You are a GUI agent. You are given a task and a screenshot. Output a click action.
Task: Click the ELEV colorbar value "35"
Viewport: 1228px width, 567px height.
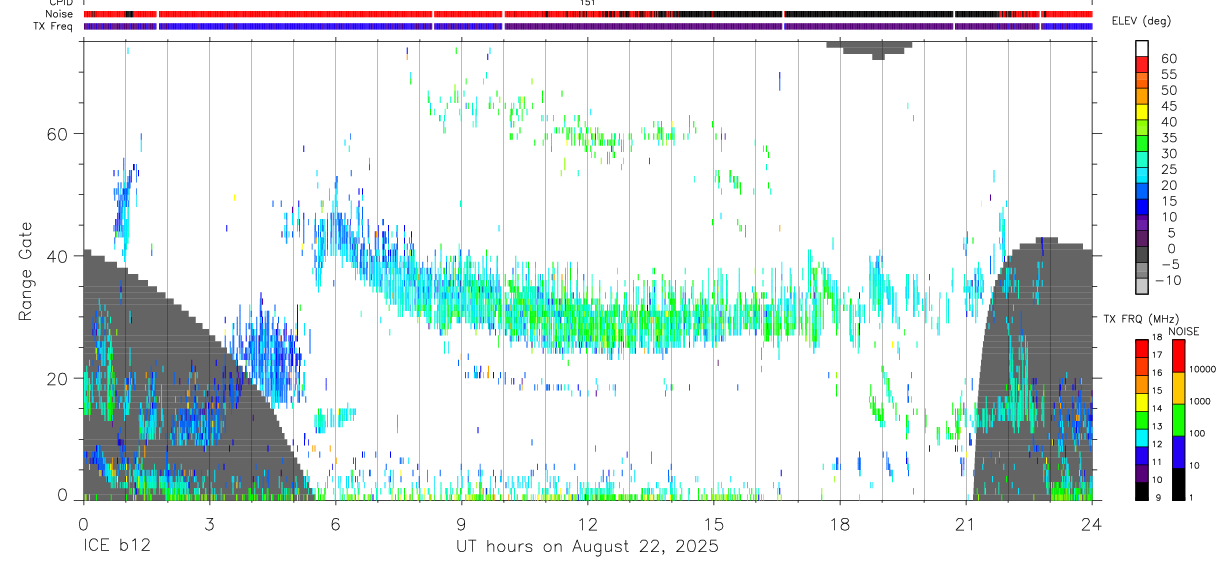(x=1168, y=138)
